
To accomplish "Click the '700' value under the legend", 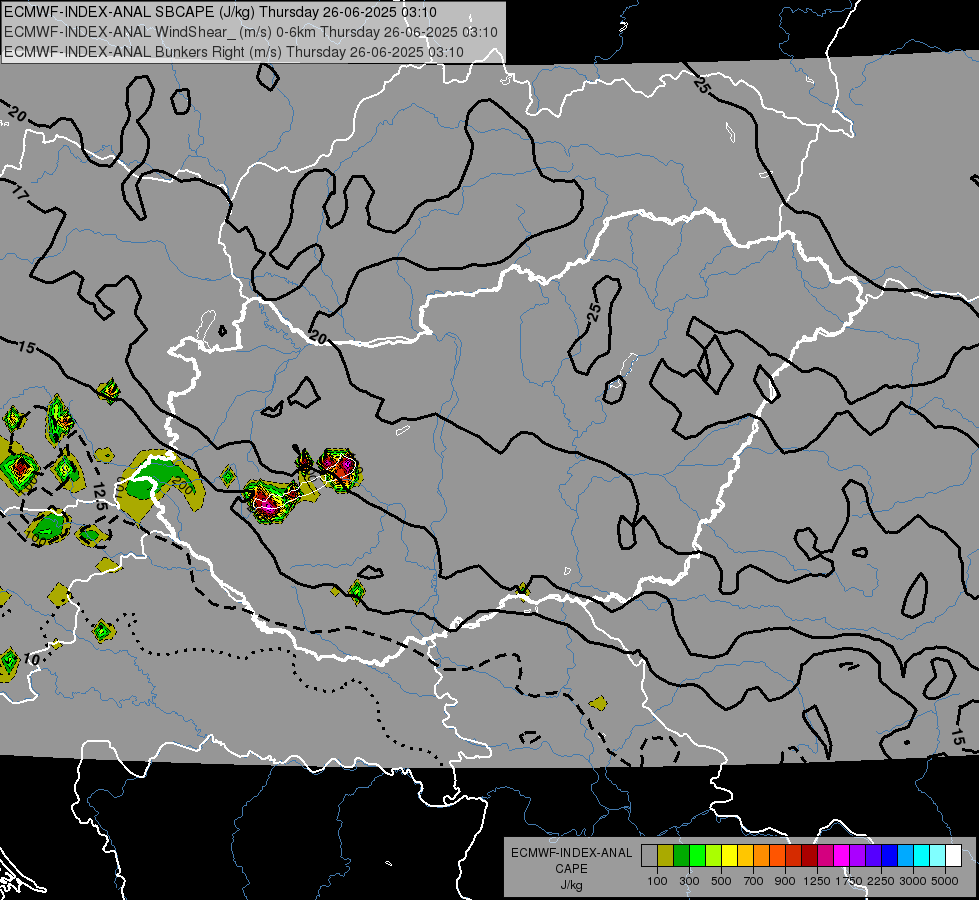I will click(754, 881).
